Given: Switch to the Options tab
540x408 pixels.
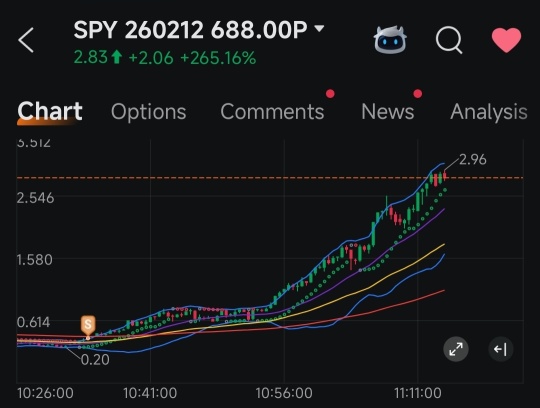Looking at the screenshot, I should (148, 112).
